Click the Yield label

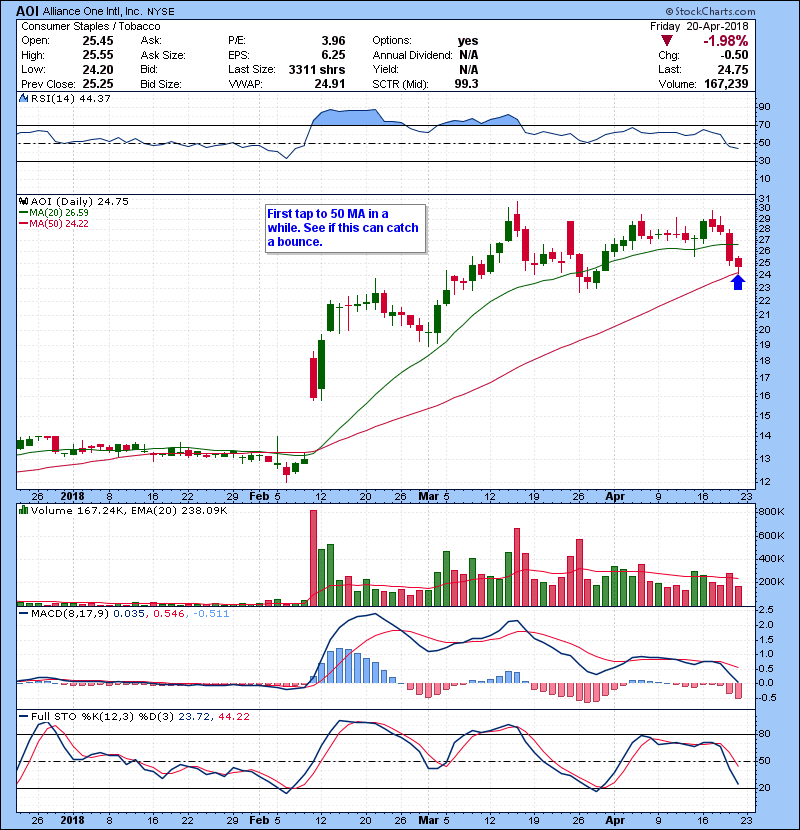click(385, 69)
